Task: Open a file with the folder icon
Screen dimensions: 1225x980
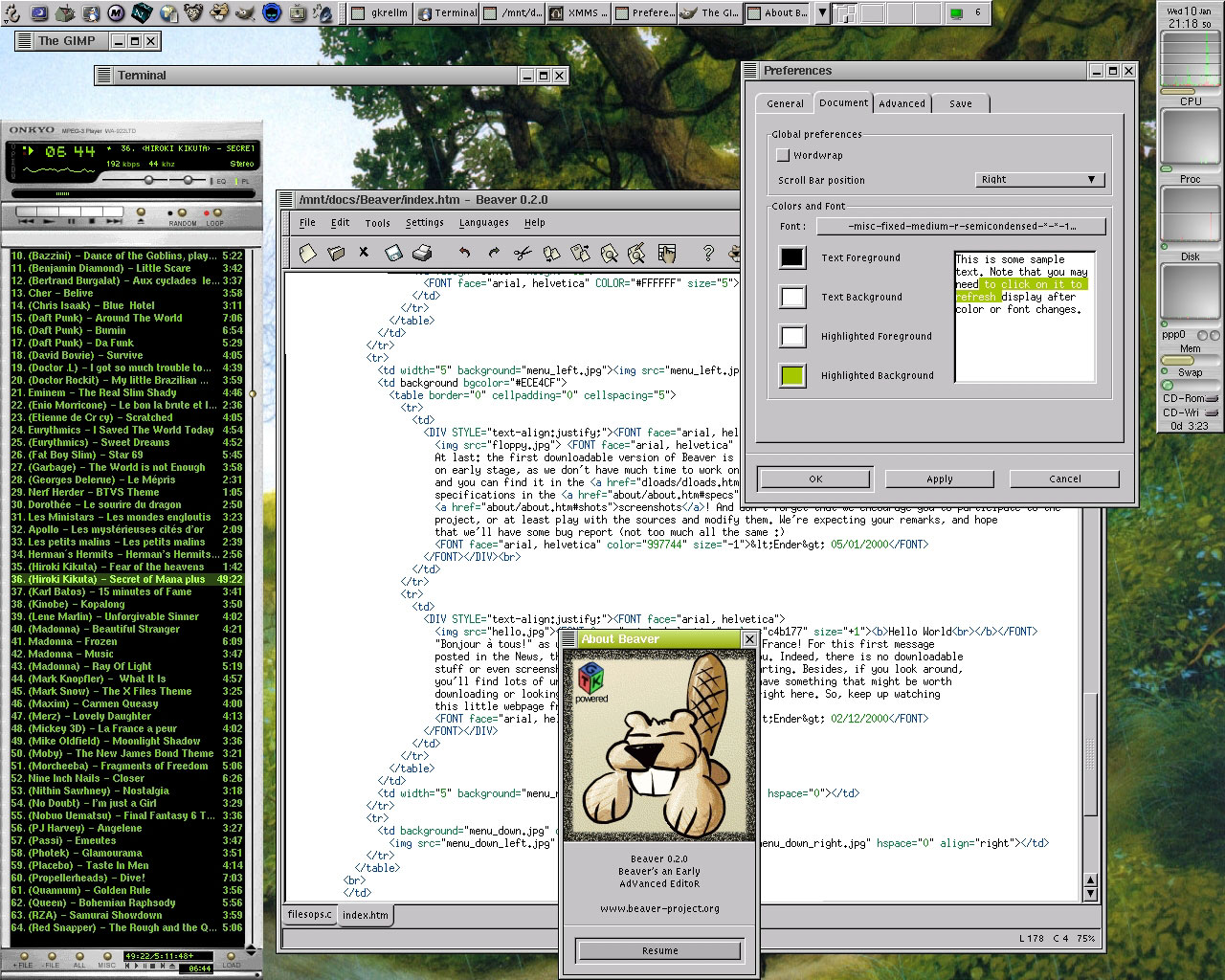Action: coord(336,254)
